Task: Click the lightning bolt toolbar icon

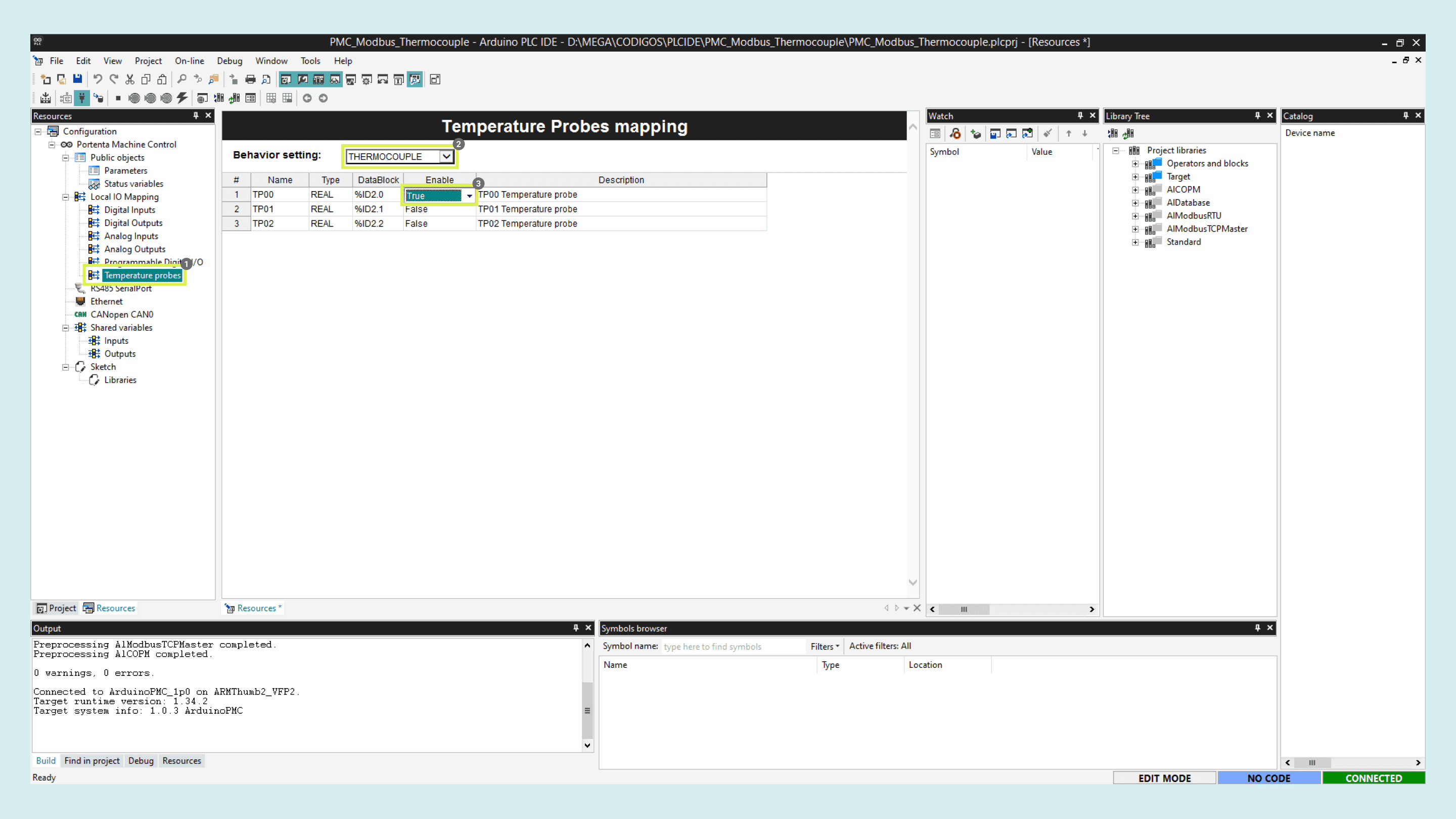Action: 182,99
